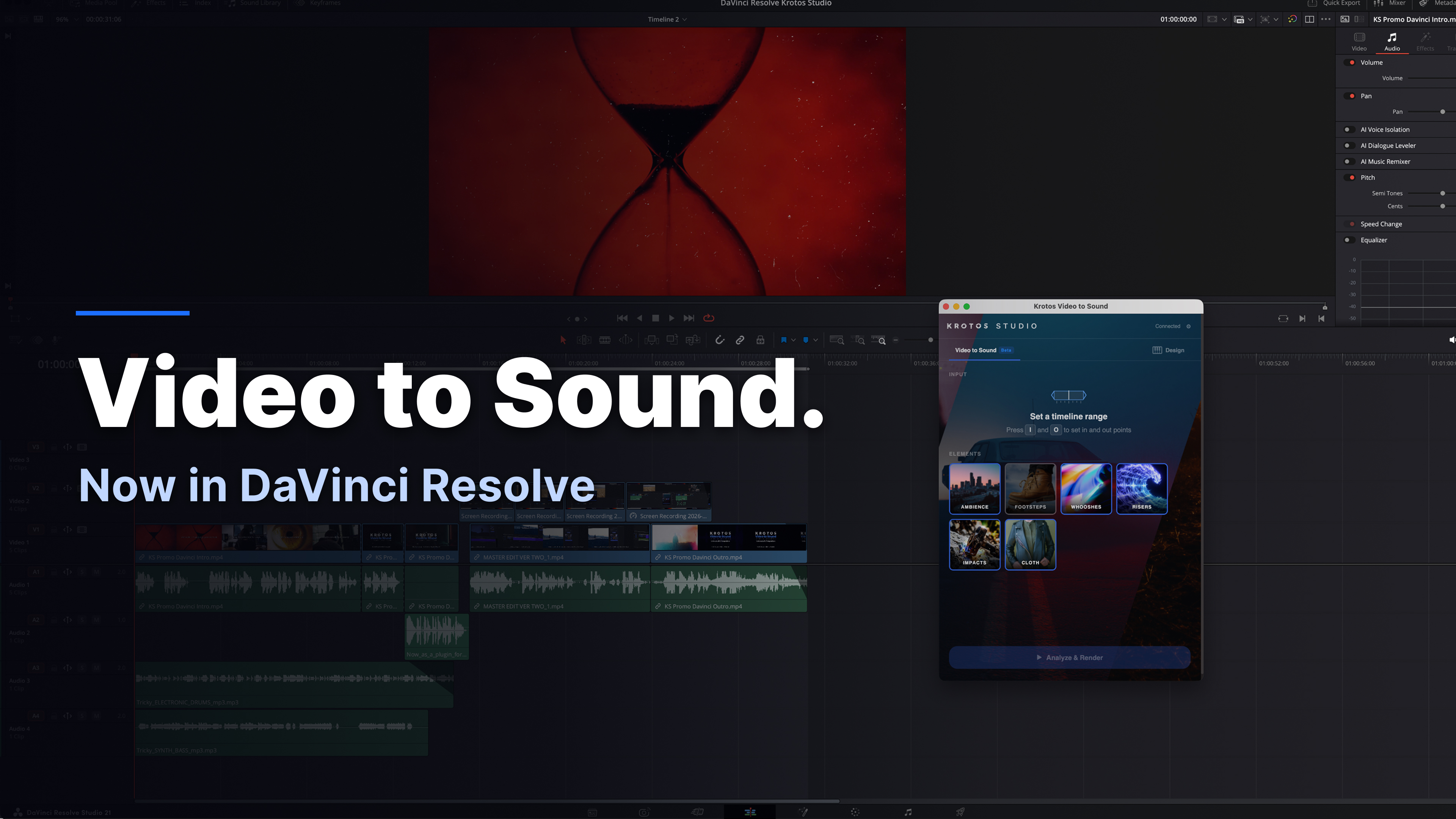Expand the Speed Change section
The image size is (1456, 819).
[x=1381, y=224]
